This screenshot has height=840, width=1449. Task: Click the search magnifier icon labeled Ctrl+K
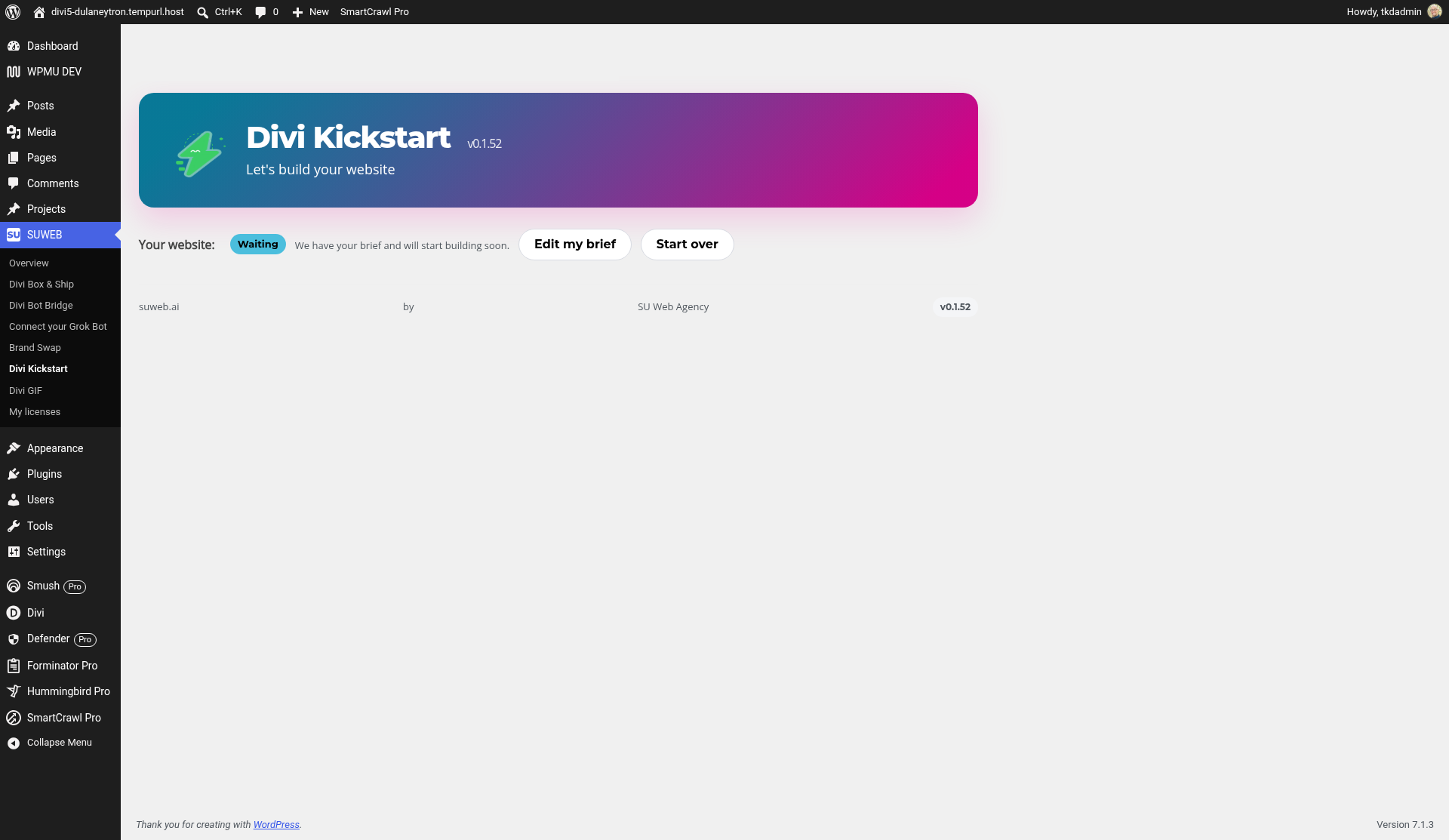(202, 12)
